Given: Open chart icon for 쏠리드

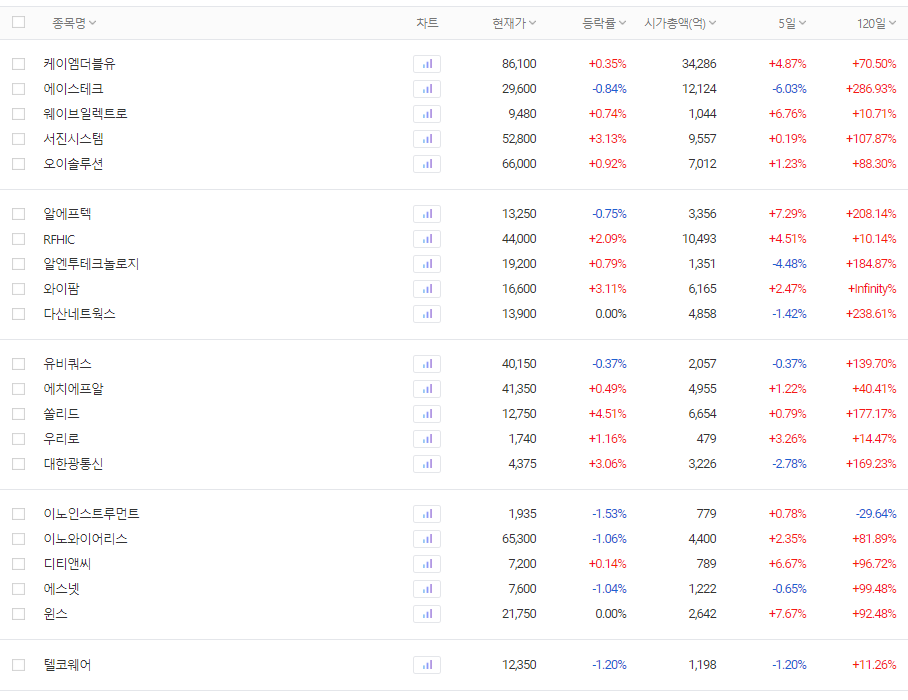Looking at the screenshot, I should (427, 414).
